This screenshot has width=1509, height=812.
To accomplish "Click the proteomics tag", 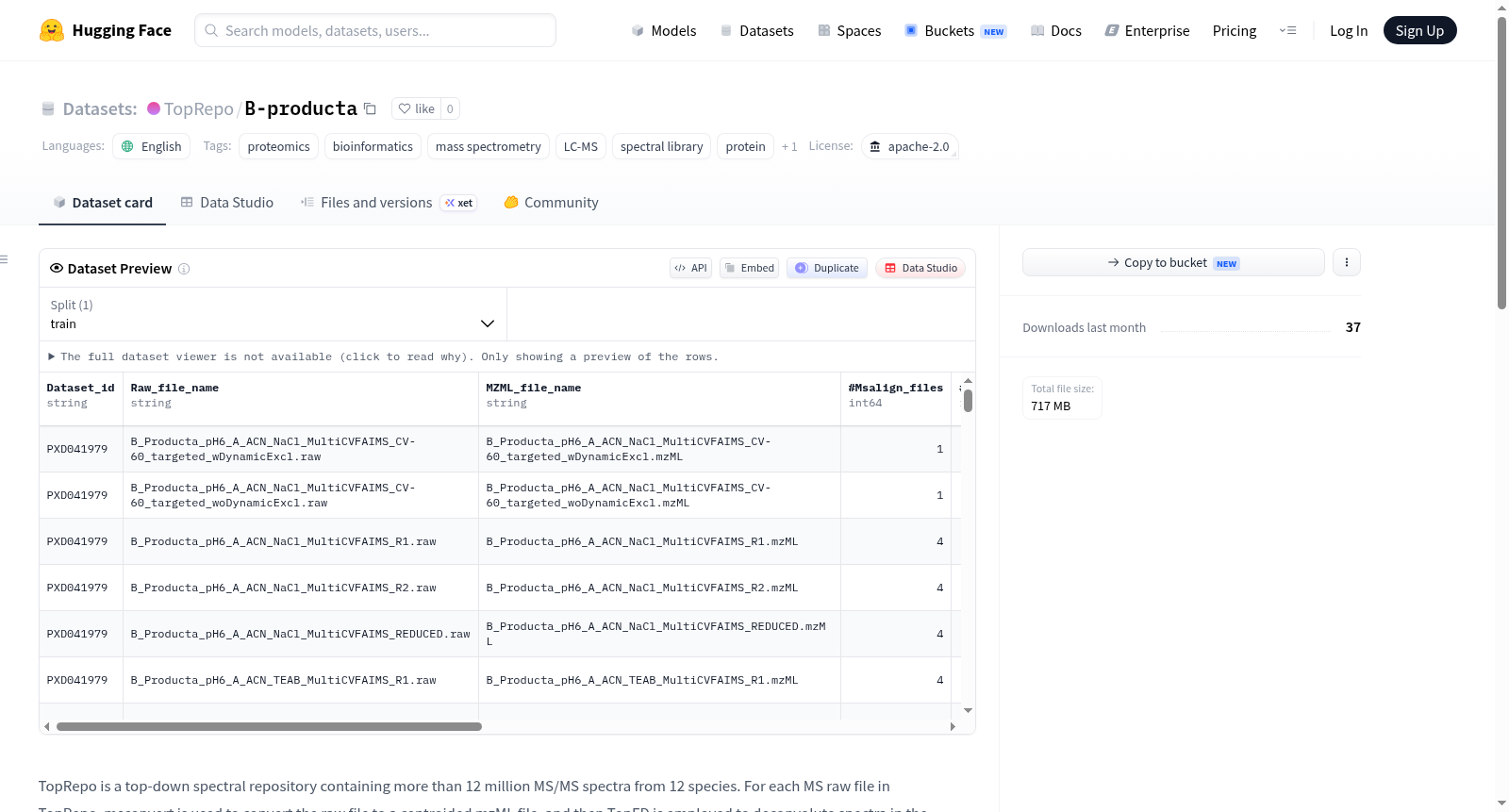I will point(278,146).
